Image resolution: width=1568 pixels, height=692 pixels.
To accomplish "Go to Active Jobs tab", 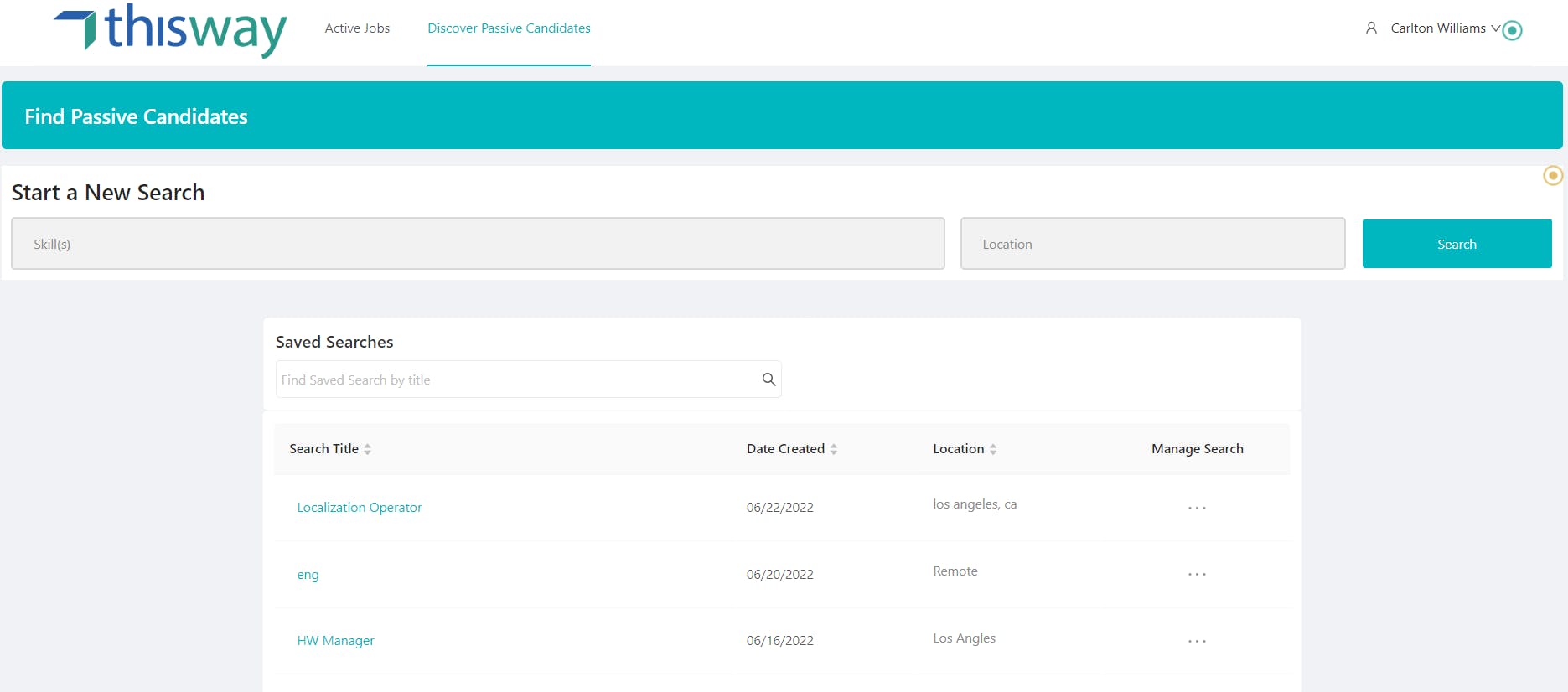I will (x=357, y=28).
